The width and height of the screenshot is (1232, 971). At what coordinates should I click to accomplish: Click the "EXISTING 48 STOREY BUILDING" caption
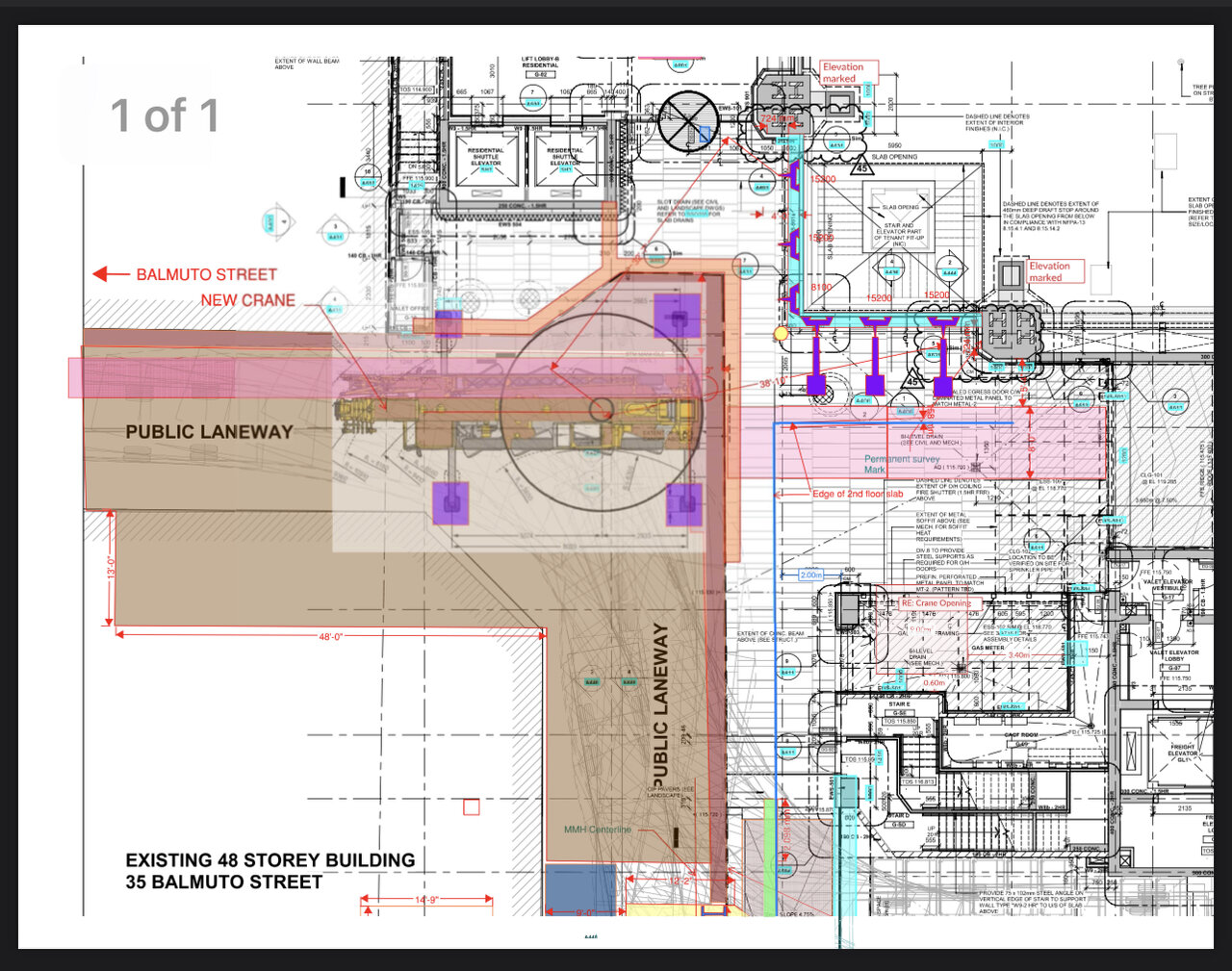tap(270, 860)
